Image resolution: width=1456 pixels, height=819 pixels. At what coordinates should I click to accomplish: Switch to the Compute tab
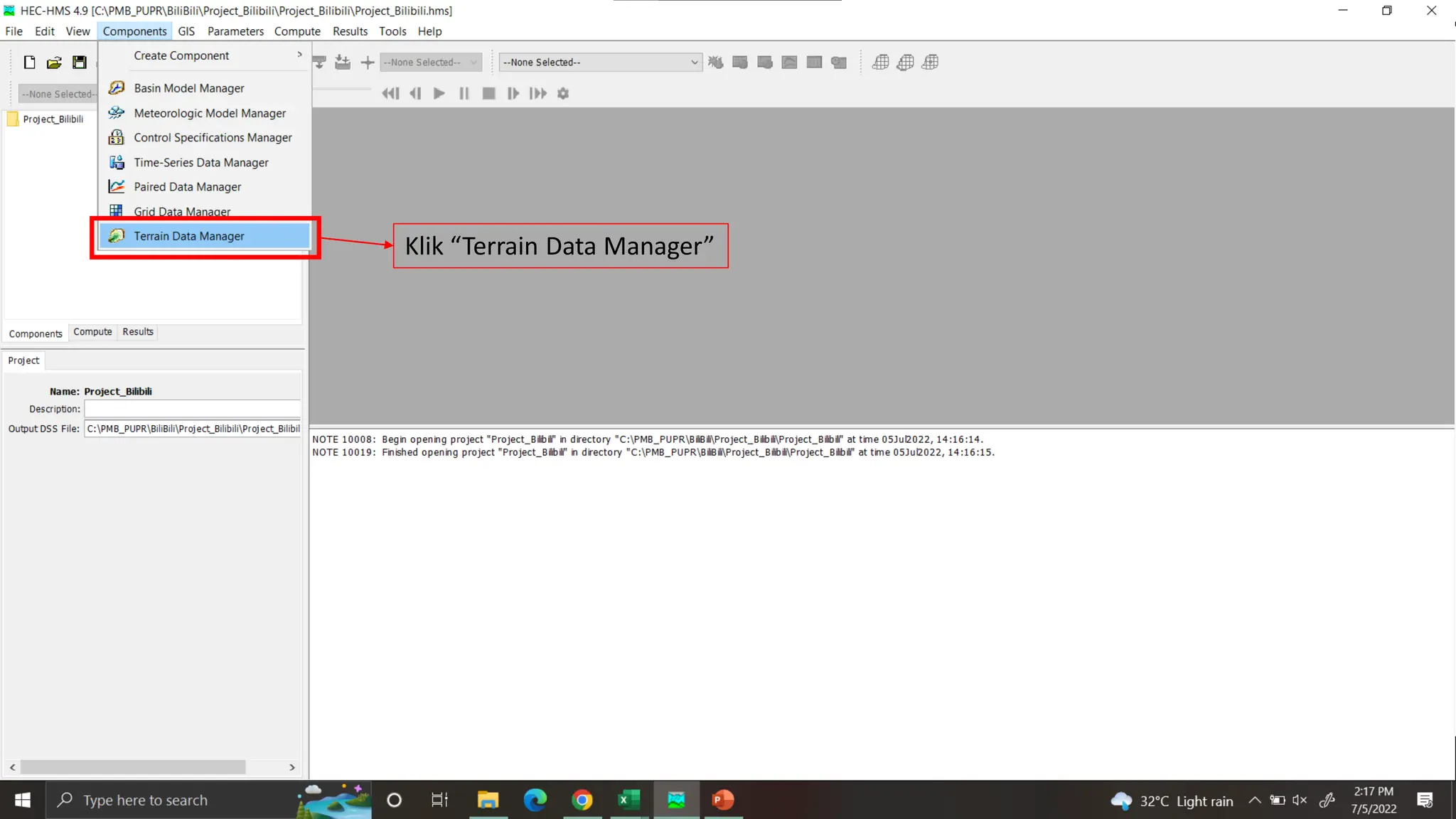pyautogui.click(x=92, y=332)
